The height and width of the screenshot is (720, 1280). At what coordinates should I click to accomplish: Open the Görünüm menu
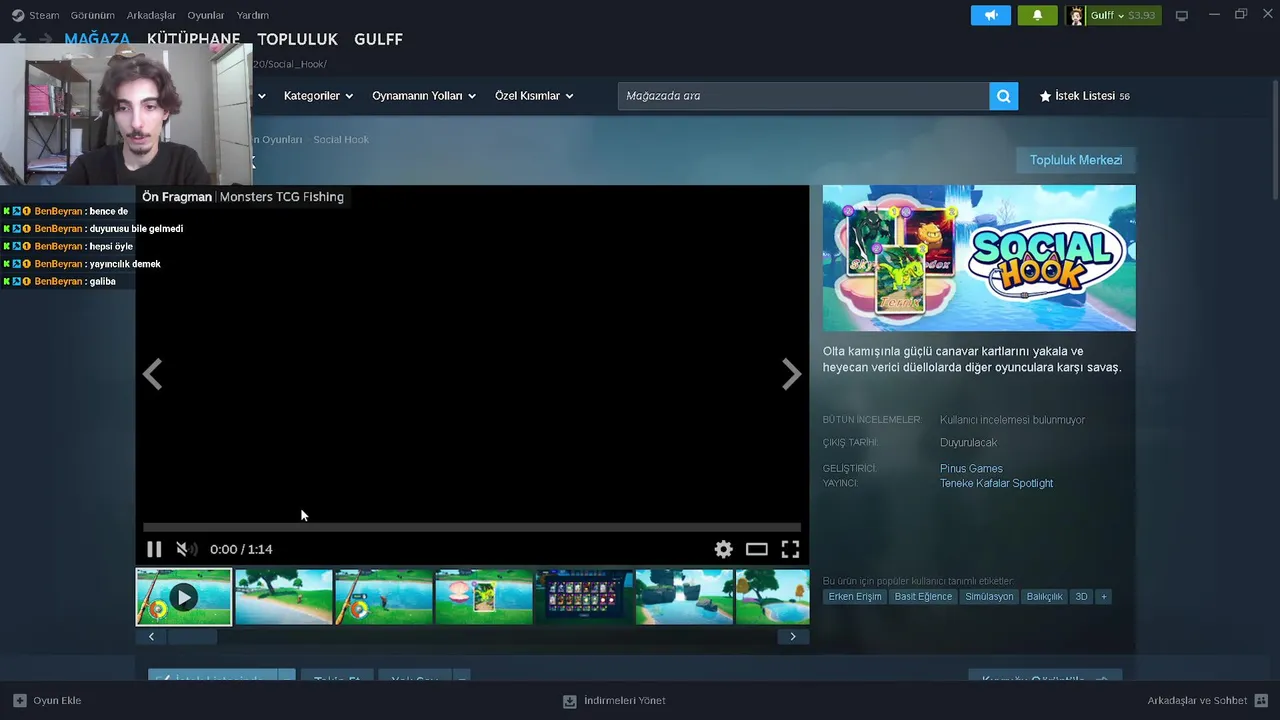point(93,15)
